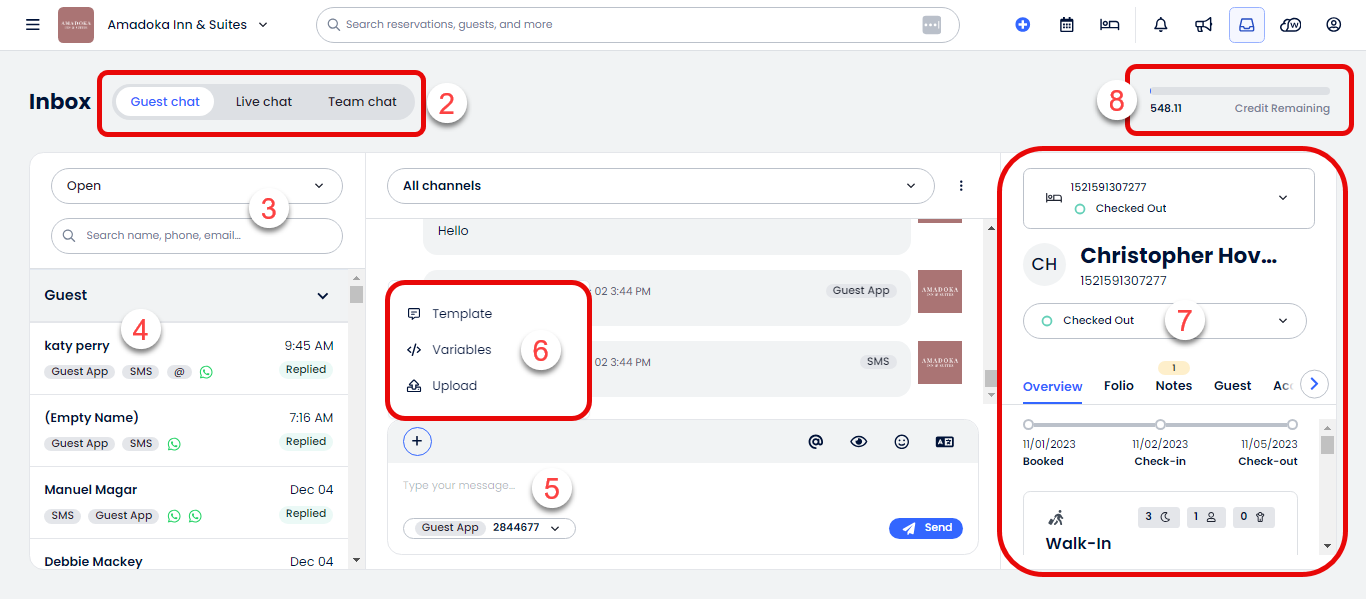Expand the Amadoka Inn & Suites property dropdown

pos(263,25)
